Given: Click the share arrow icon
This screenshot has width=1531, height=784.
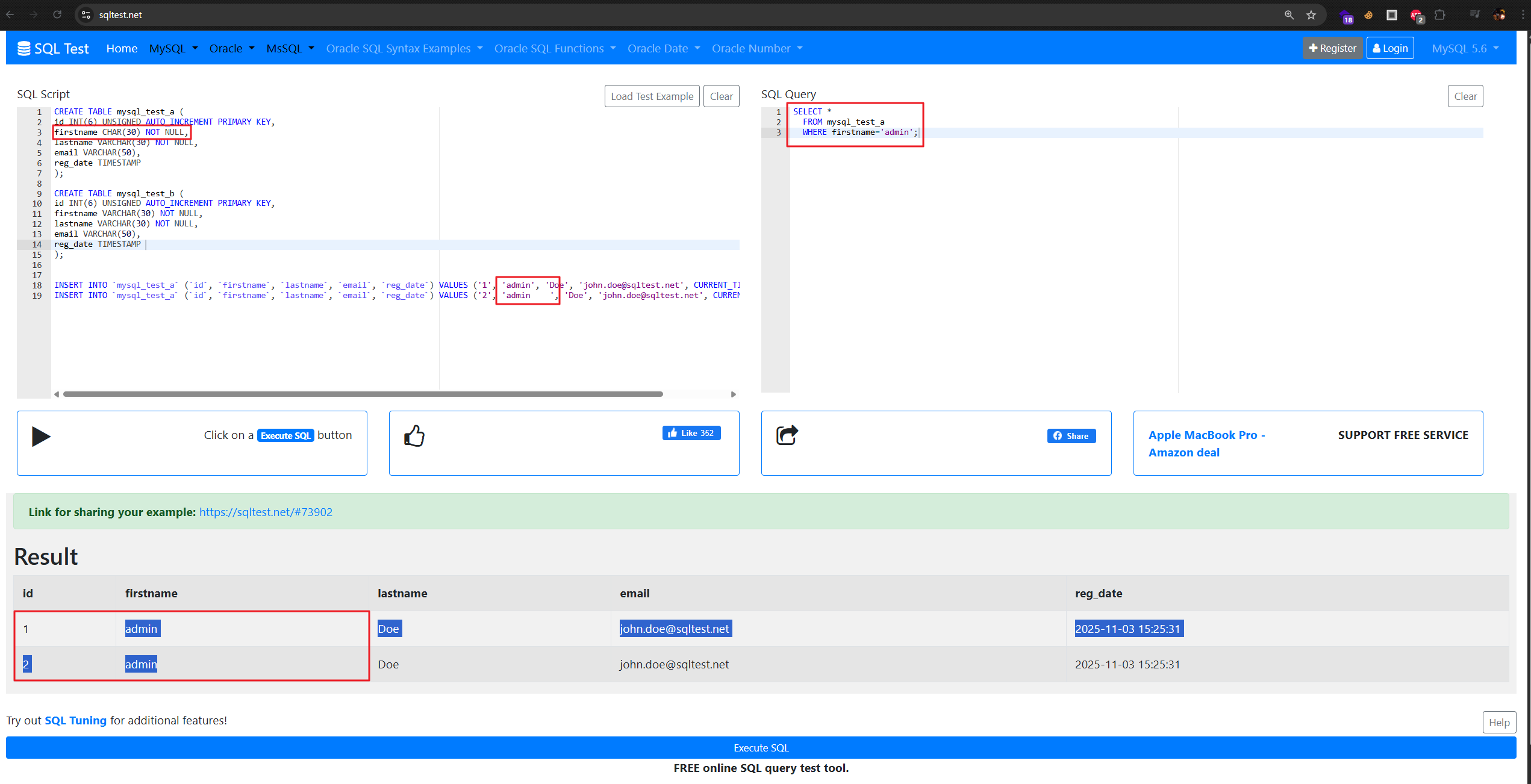Looking at the screenshot, I should tap(787, 435).
